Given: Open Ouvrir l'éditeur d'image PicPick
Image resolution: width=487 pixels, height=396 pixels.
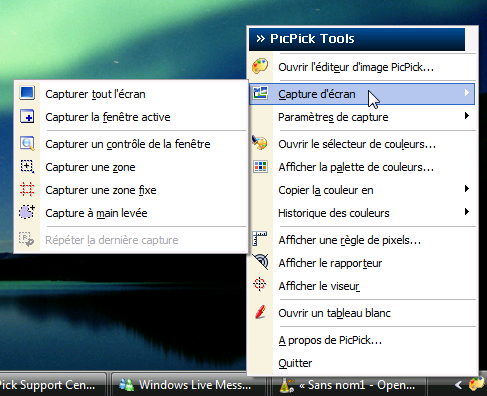Looking at the screenshot, I should (362, 67).
